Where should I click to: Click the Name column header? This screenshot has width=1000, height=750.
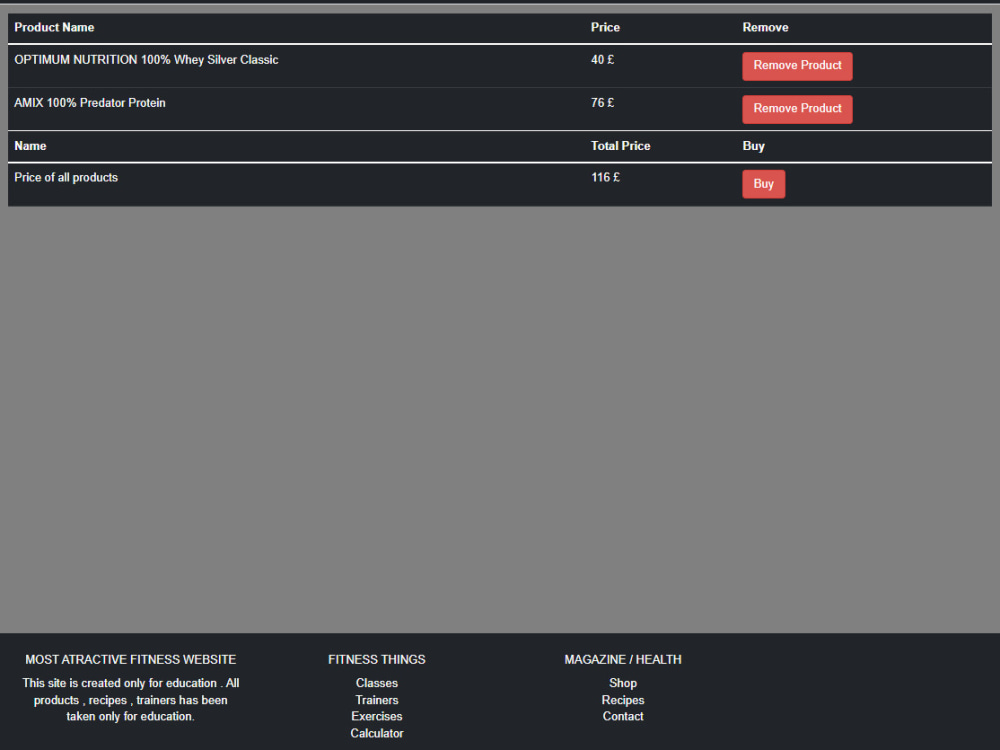(30, 146)
